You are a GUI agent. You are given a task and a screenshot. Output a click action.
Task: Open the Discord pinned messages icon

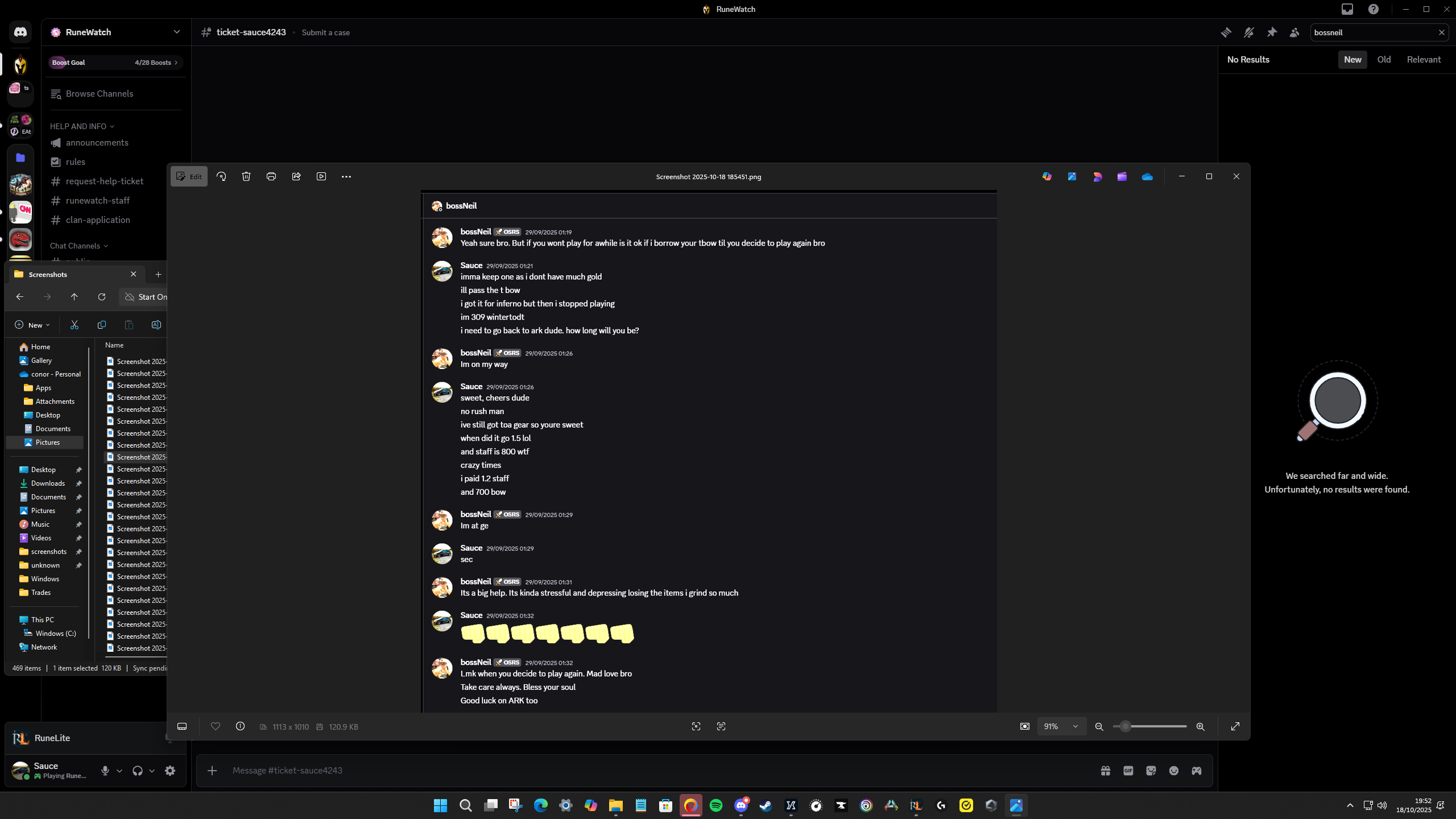[1272, 32]
